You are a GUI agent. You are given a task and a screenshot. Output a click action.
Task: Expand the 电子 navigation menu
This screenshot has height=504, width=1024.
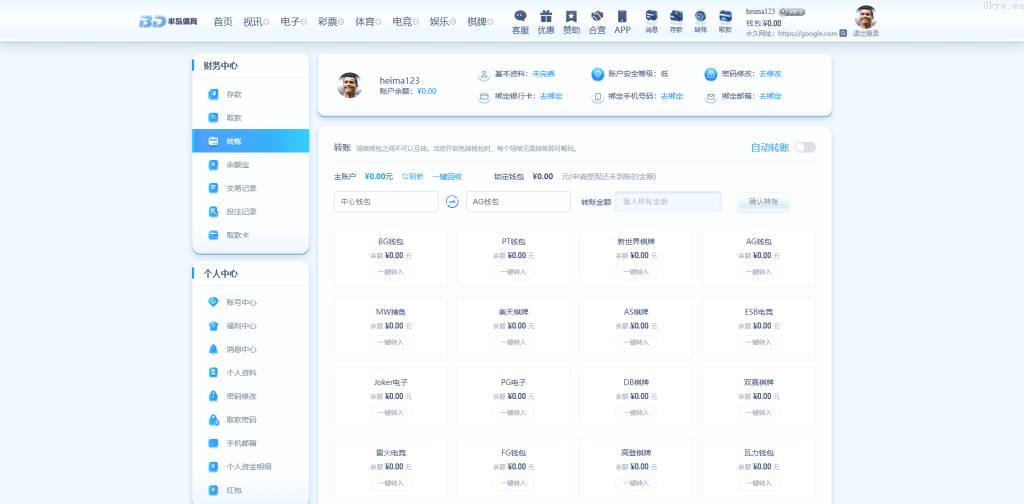(x=293, y=21)
